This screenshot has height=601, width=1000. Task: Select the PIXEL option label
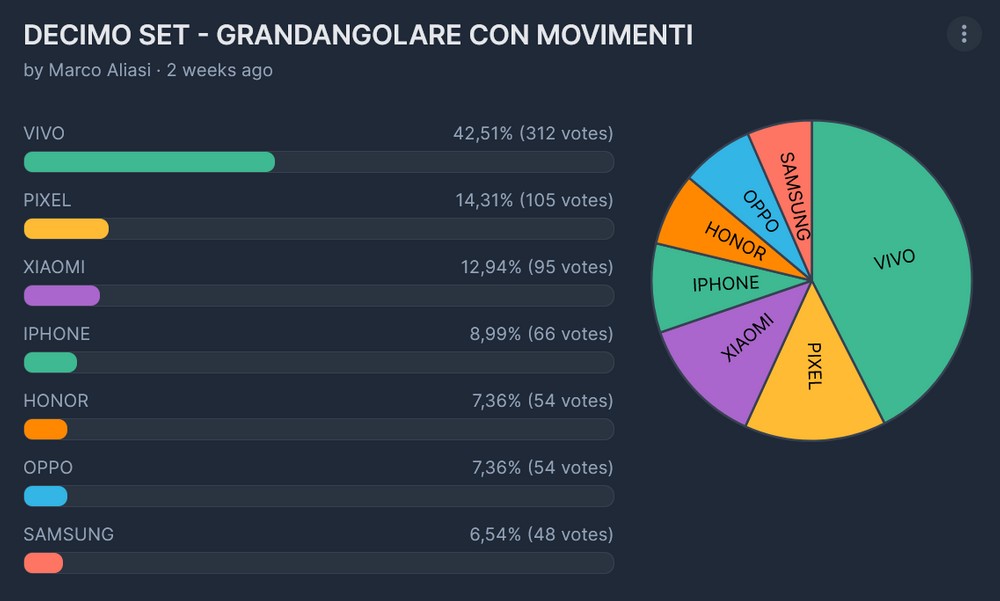(x=47, y=201)
